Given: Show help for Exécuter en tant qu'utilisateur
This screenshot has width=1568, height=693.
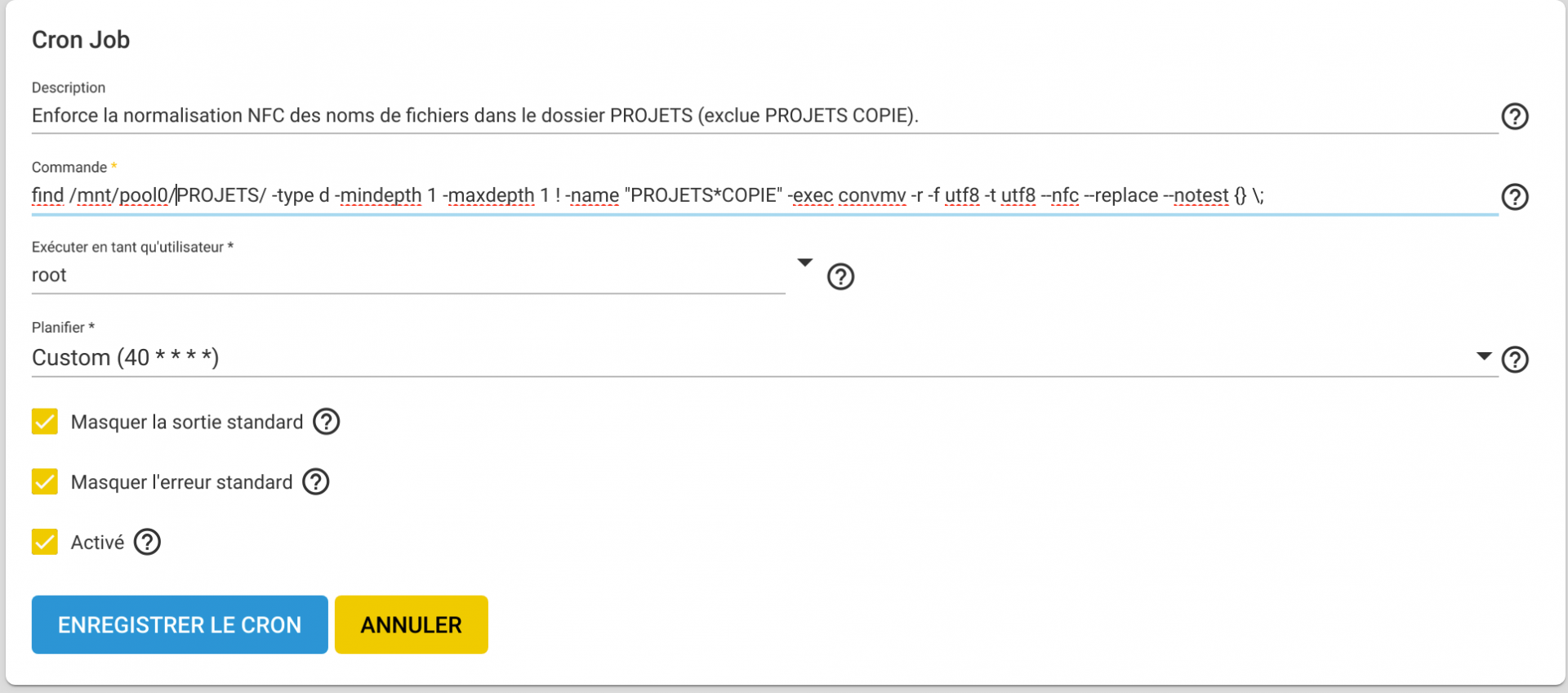Looking at the screenshot, I should [x=840, y=277].
